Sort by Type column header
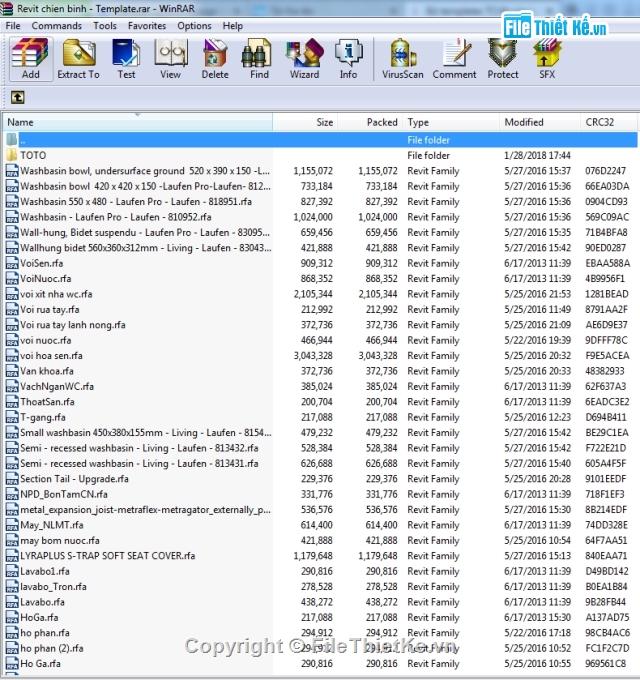Image resolution: width=640 pixels, height=680 pixels. coord(451,122)
